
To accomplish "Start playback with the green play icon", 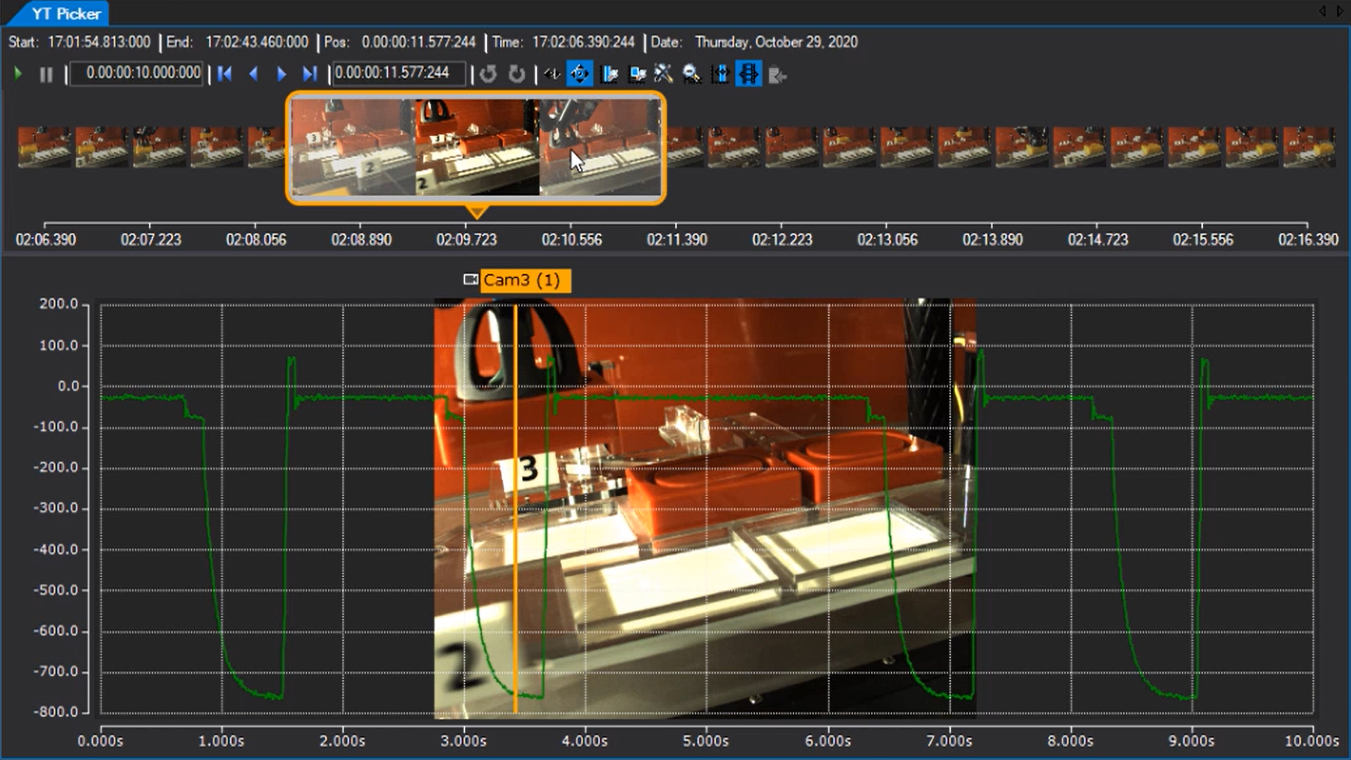I will [x=18, y=74].
